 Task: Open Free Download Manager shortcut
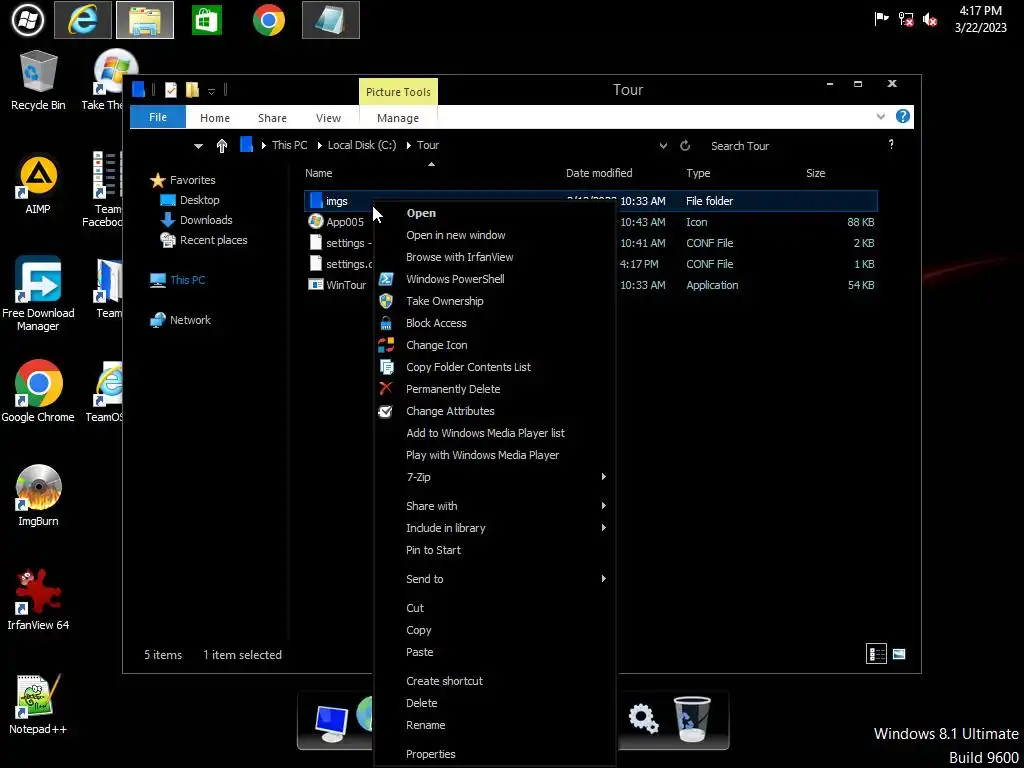[38, 294]
